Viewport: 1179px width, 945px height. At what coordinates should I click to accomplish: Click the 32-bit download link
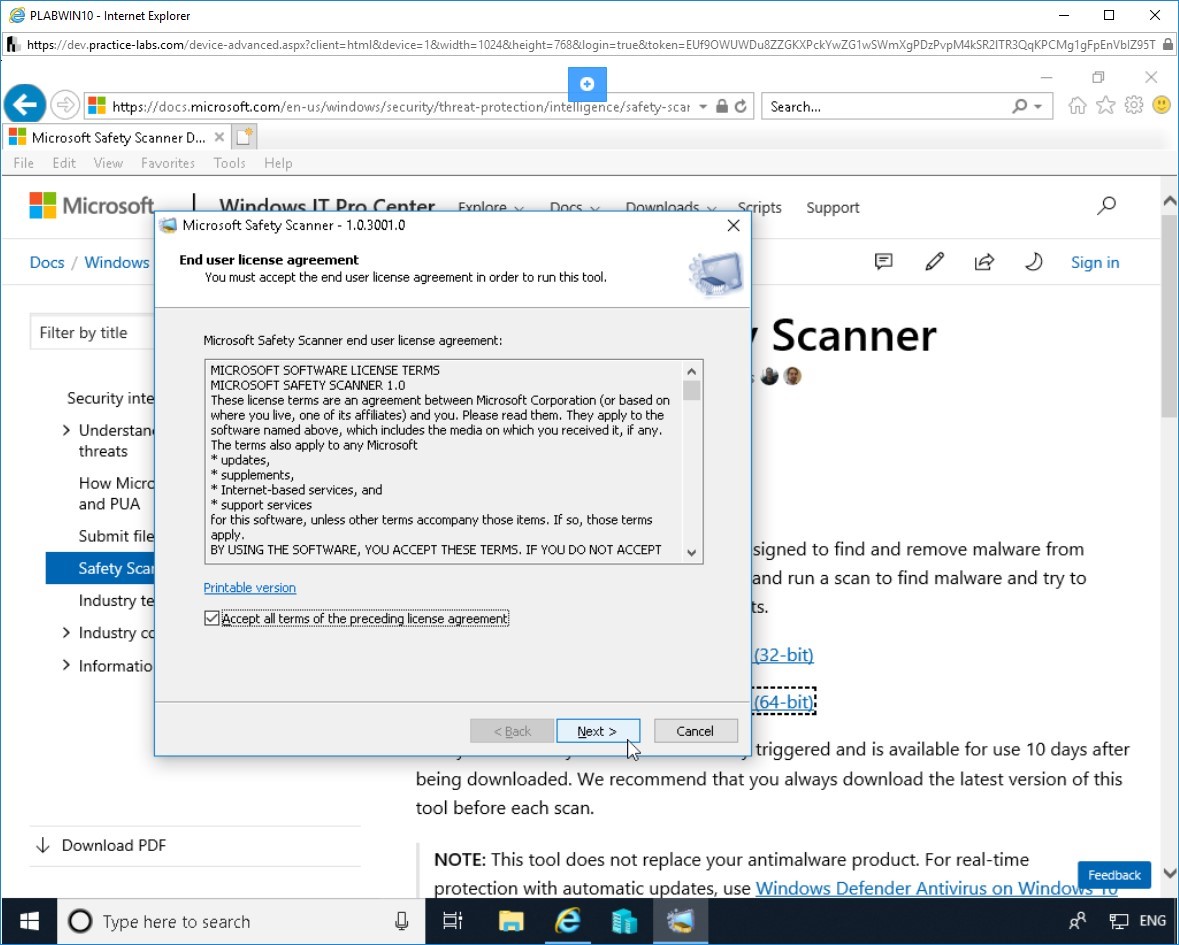pyautogui.click(x=783, y=655)
